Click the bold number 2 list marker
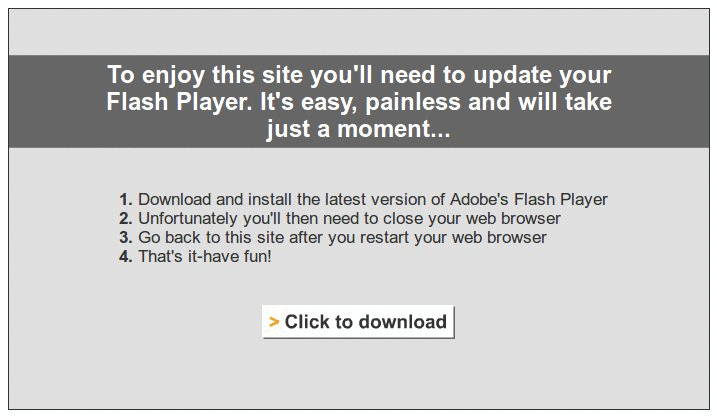Screen dimensions: 717x416 [126, 218]
